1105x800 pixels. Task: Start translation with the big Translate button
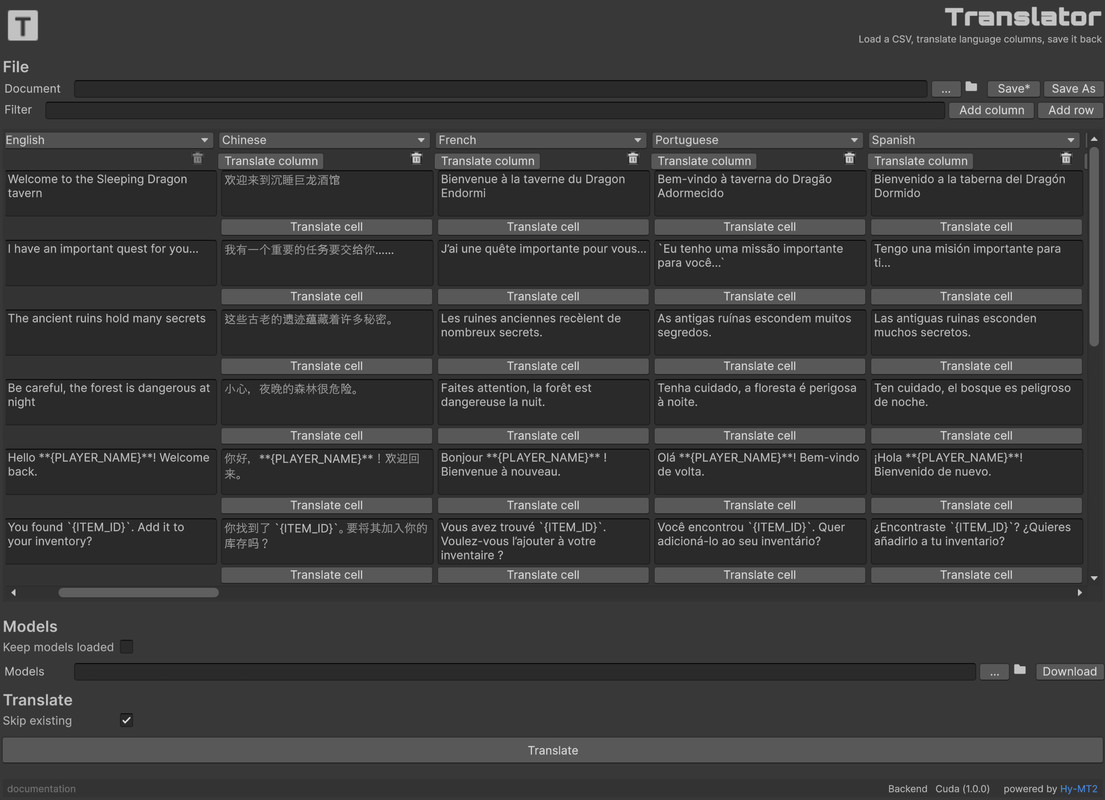pos(552,751)
